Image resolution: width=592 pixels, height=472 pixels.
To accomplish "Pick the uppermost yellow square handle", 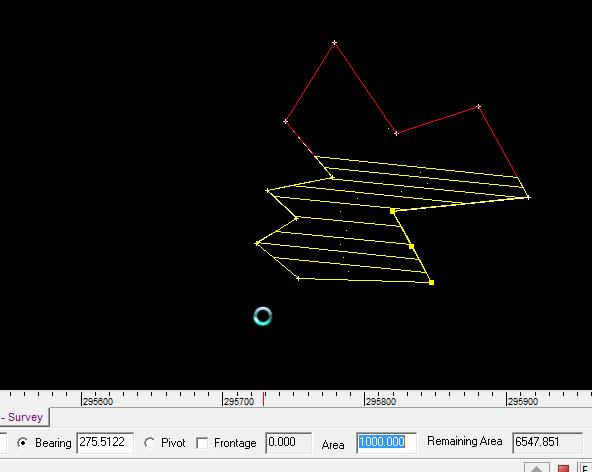I will [x=393, y=211].
